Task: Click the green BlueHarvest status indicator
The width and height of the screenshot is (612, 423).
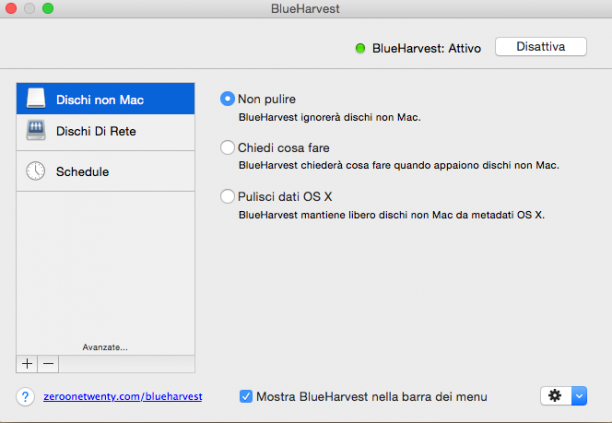Action: point(360,48)
